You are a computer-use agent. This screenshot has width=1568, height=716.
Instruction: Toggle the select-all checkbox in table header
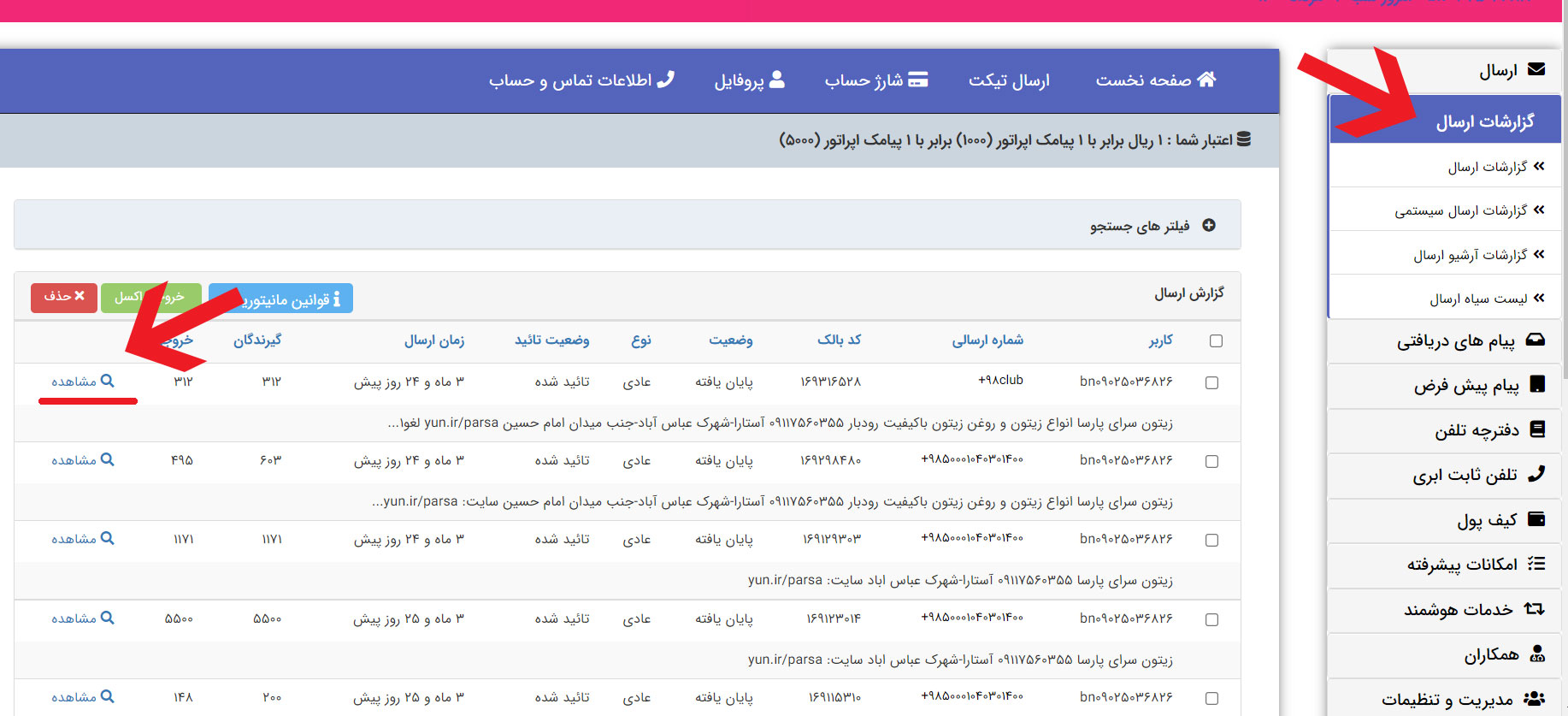(x=1216, y=340)
